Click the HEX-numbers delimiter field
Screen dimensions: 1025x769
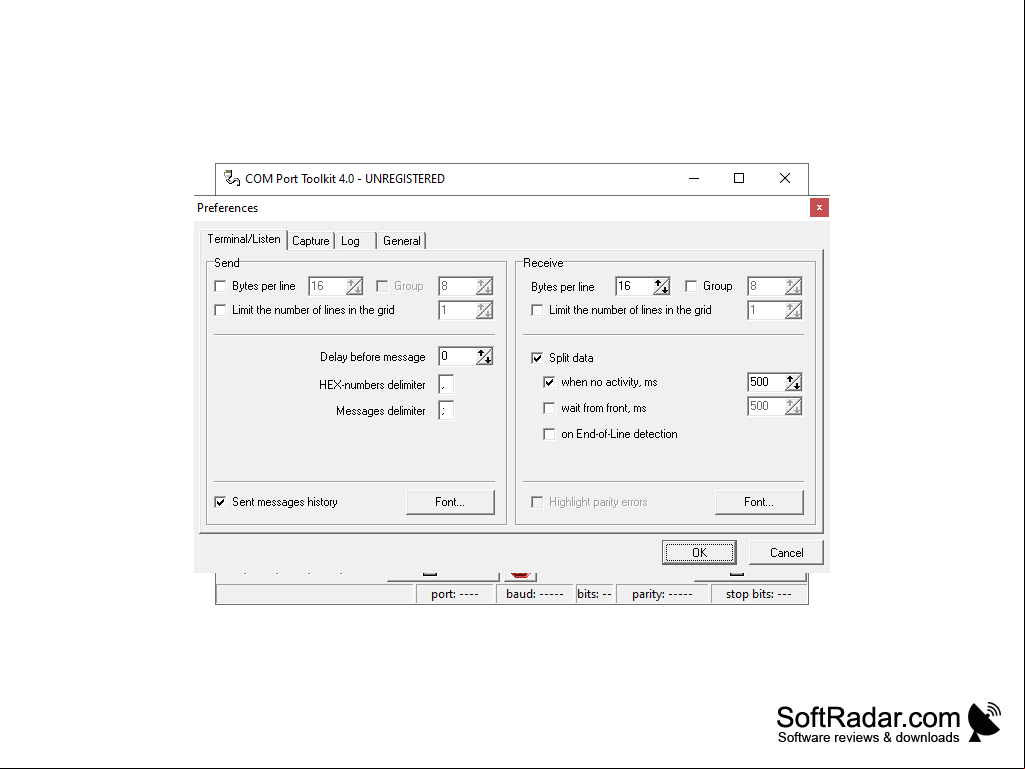tap(446, 384)
